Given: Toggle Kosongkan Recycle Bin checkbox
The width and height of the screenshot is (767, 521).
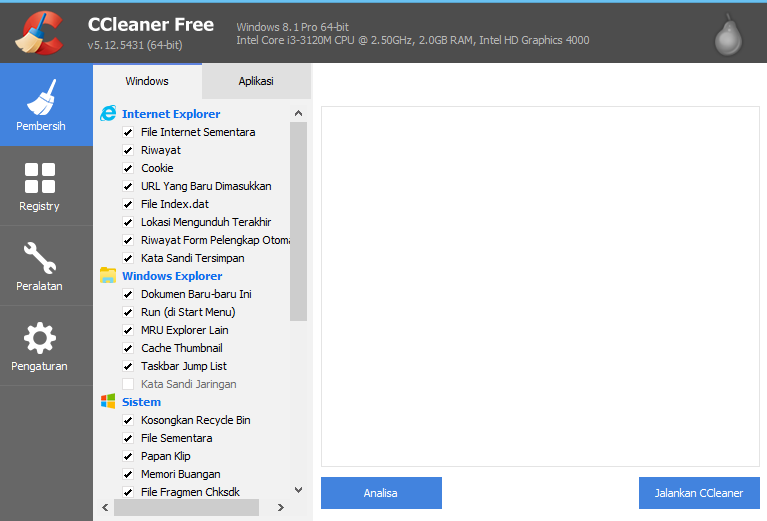Looking at the screenshot, I should tap(128, 420).
